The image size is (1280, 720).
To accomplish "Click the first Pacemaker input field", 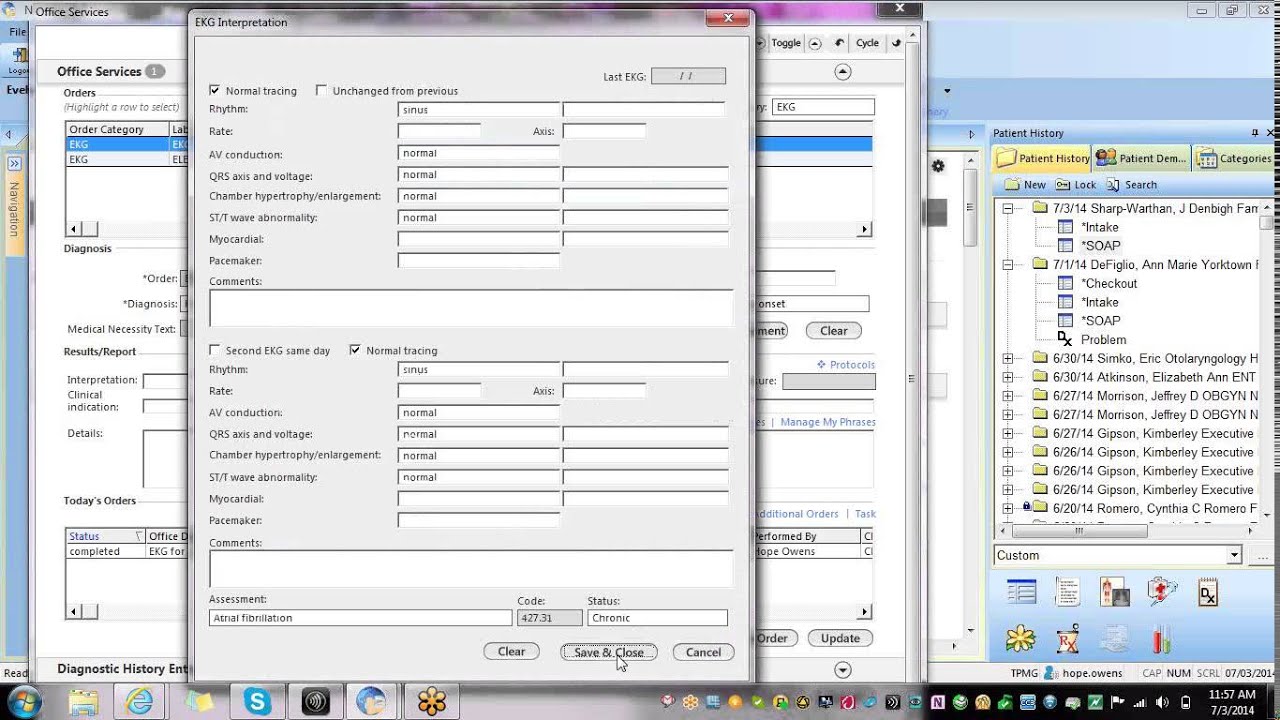I will 478,260.
